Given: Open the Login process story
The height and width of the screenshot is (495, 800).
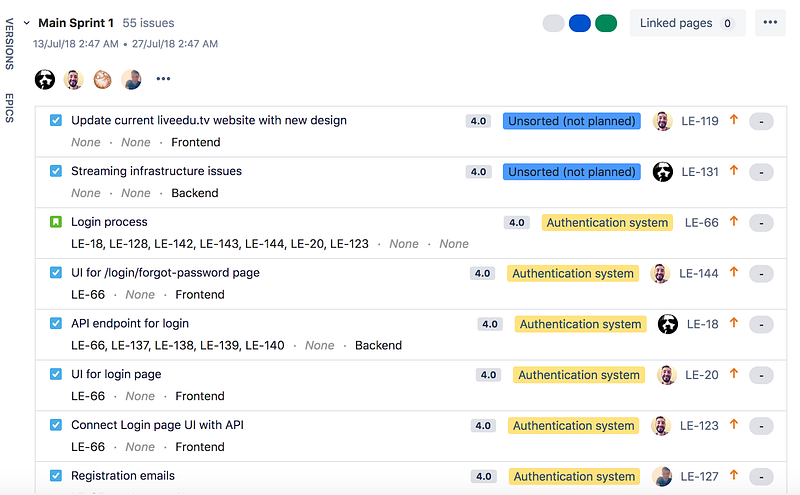Looking at the screenshot, I should coord(109,222).
